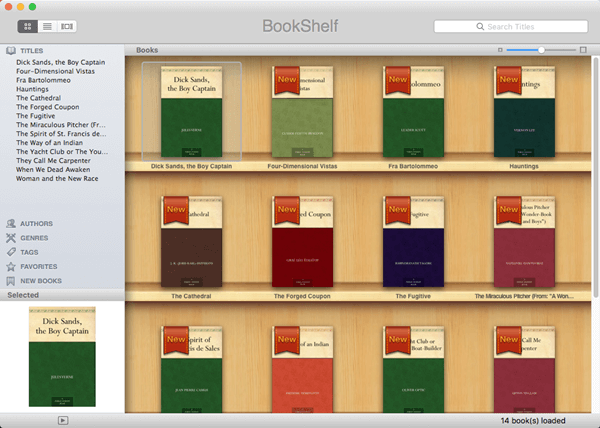600x428 pixels.
Task: Click the New Books bookmark icon
Action: 11,281
